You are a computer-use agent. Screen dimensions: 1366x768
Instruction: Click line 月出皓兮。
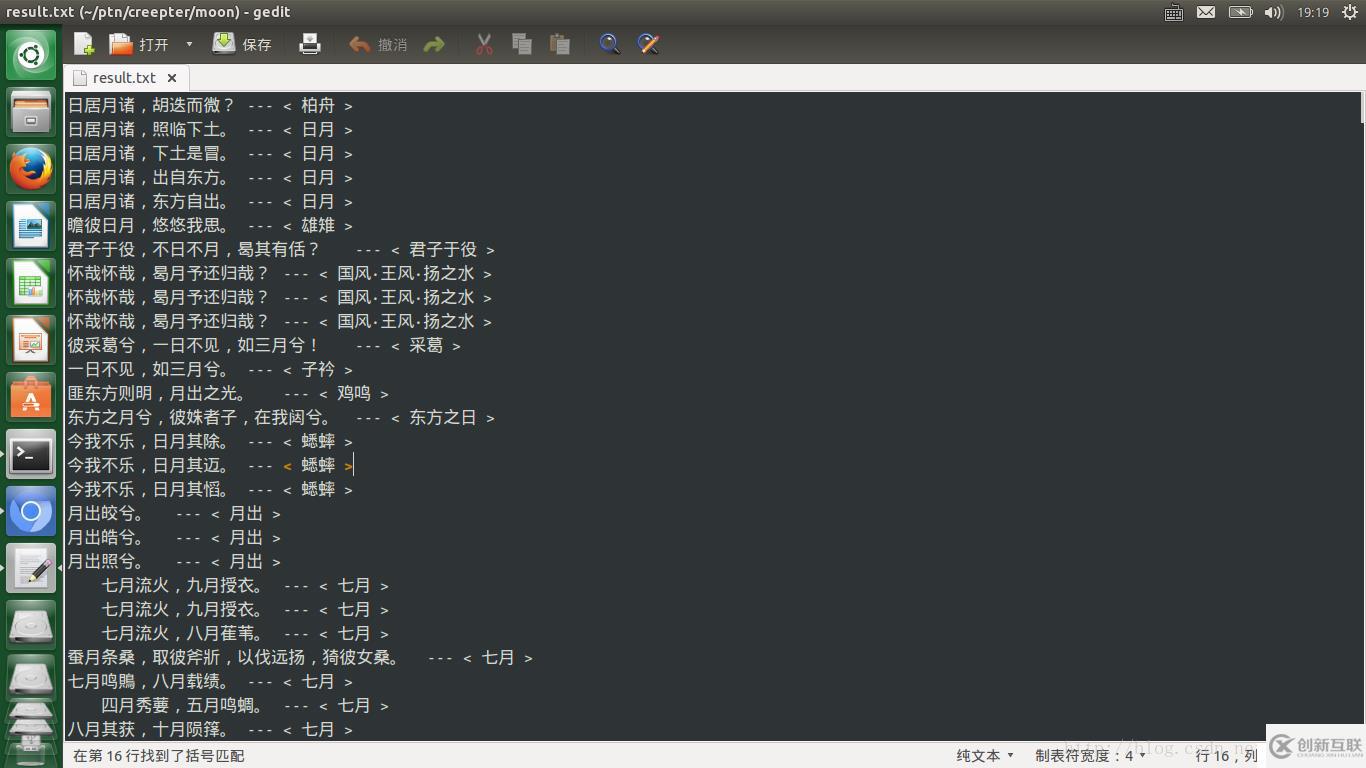174,537
